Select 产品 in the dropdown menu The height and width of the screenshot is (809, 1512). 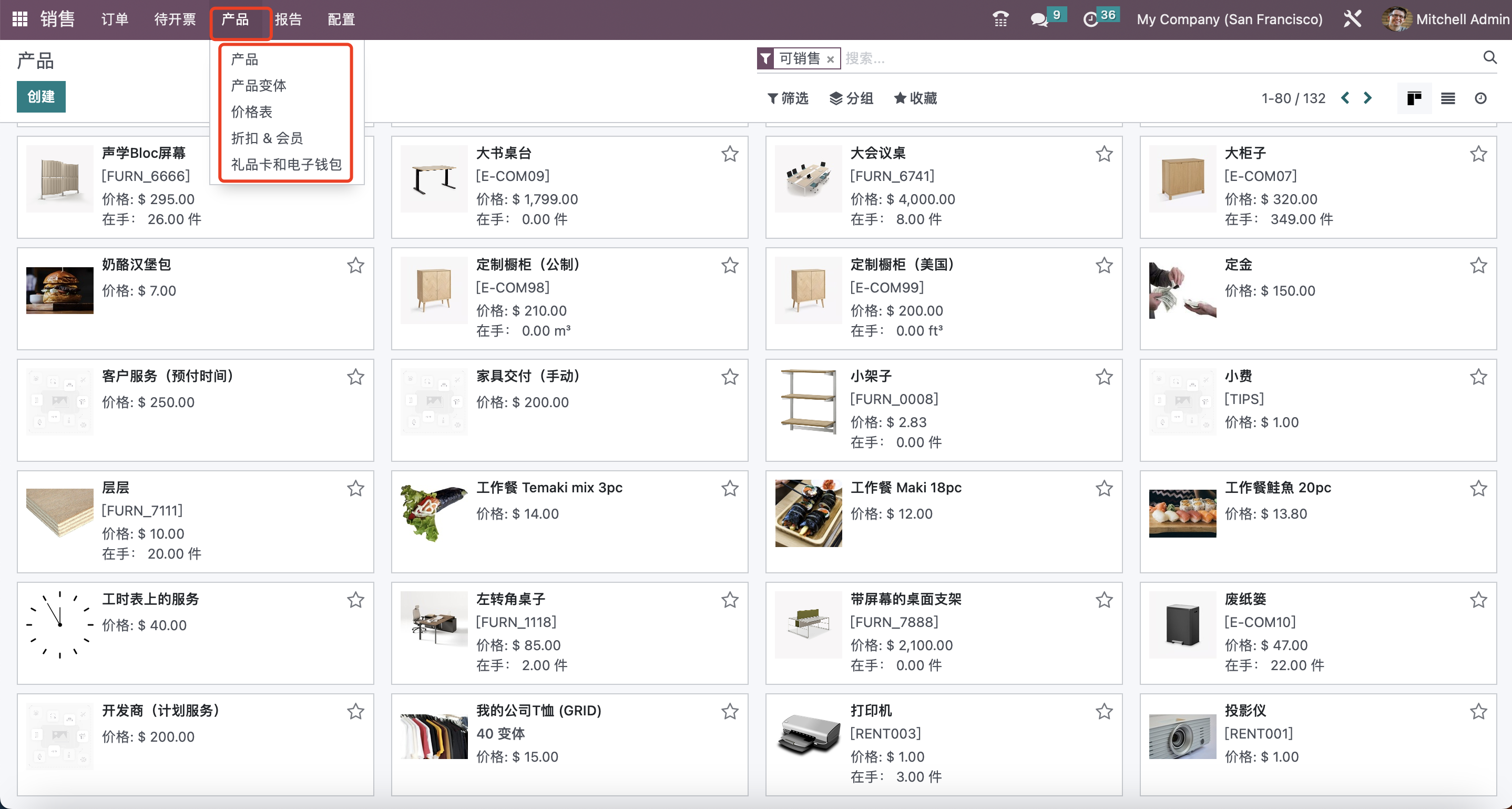tap(245, 59)
